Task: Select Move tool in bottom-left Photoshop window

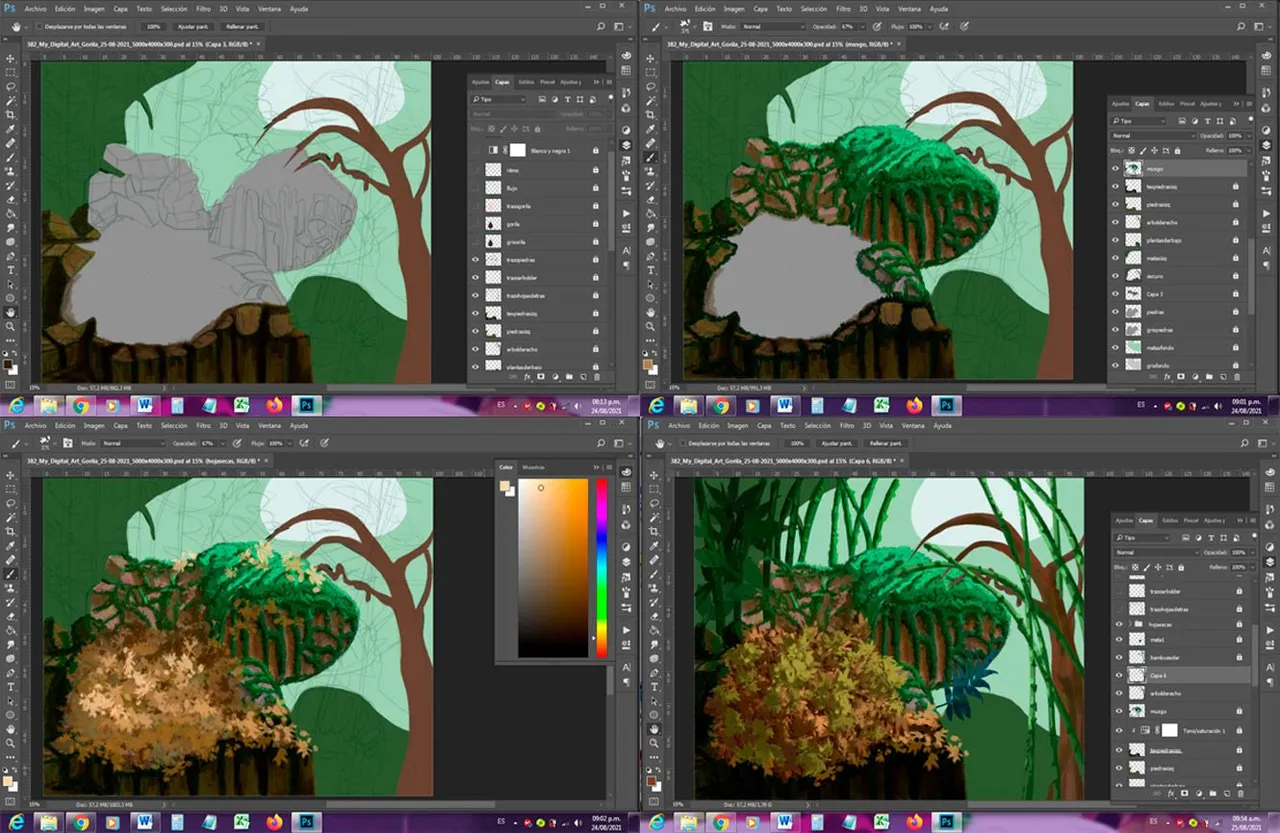Action: point(11,476)
